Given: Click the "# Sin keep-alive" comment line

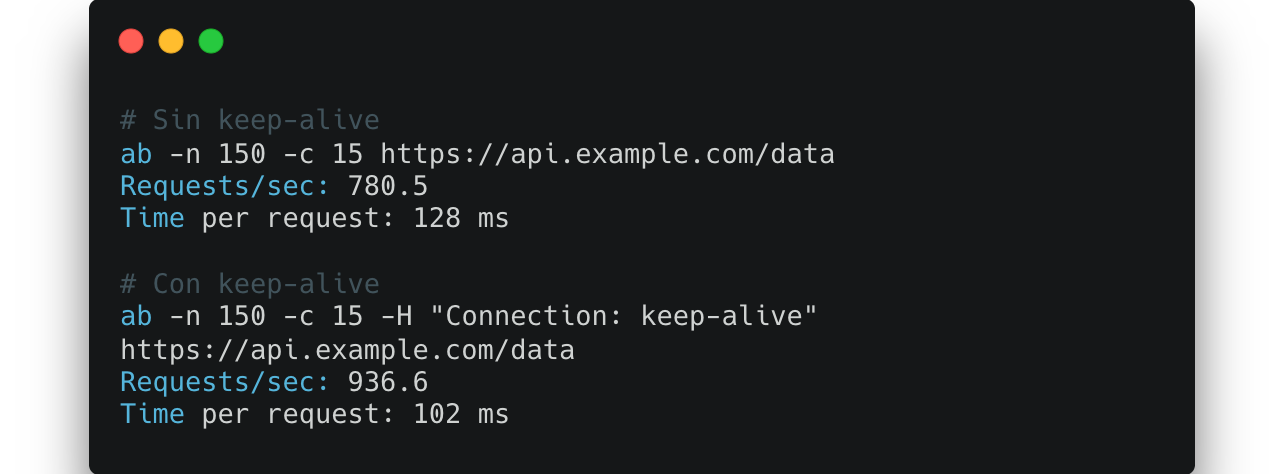Looking at the screenshot, I should [x=250, y=121].
